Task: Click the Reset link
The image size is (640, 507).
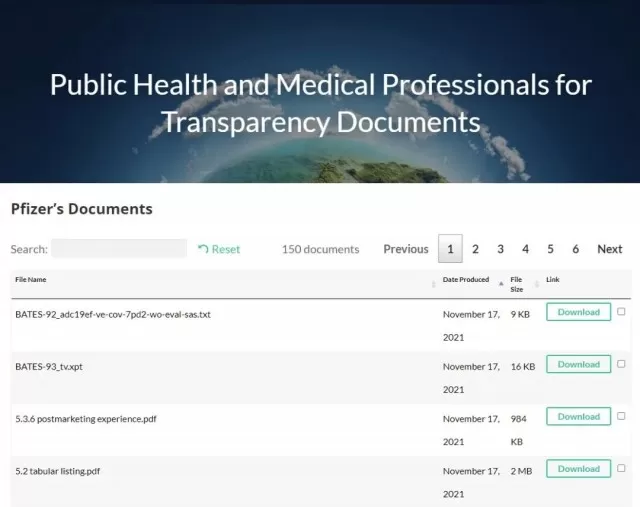Action: point(219,249)
